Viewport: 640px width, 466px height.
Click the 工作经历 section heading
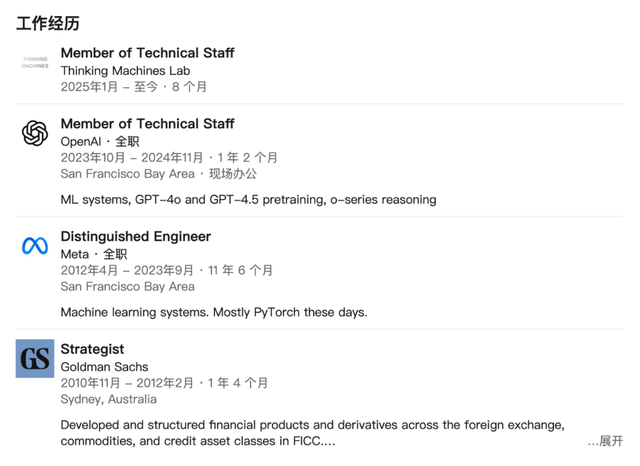click(x=48, y=23)
